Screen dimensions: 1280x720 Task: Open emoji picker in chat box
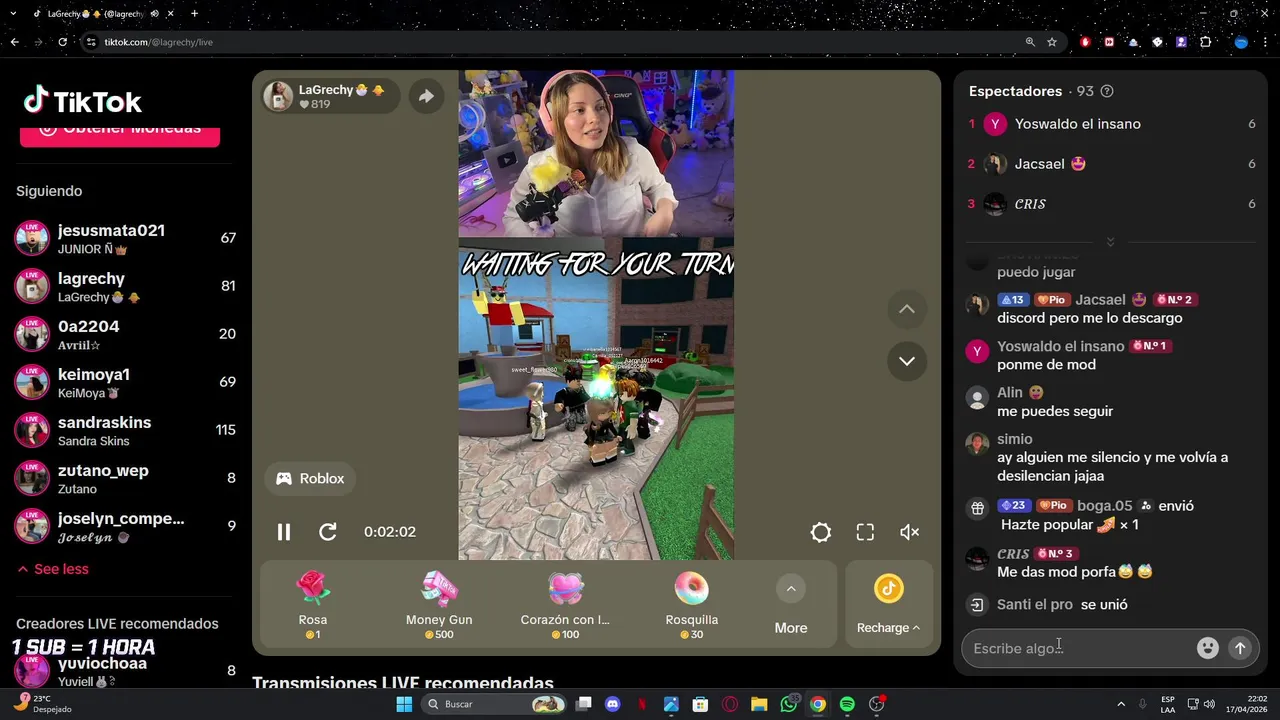[x=1208, y=648]
